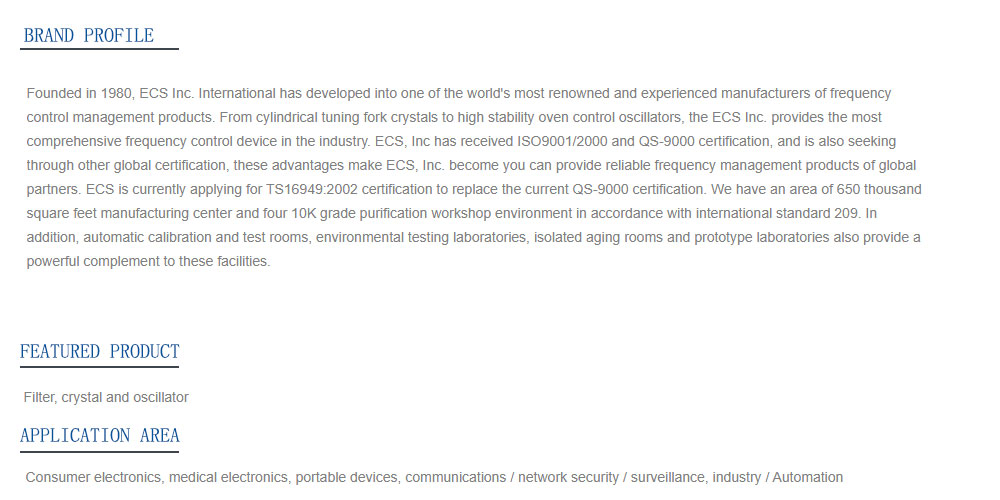Click the BRAND PROFILE heading
Viewport: 1000px width, 500px height.
[89, 36]
